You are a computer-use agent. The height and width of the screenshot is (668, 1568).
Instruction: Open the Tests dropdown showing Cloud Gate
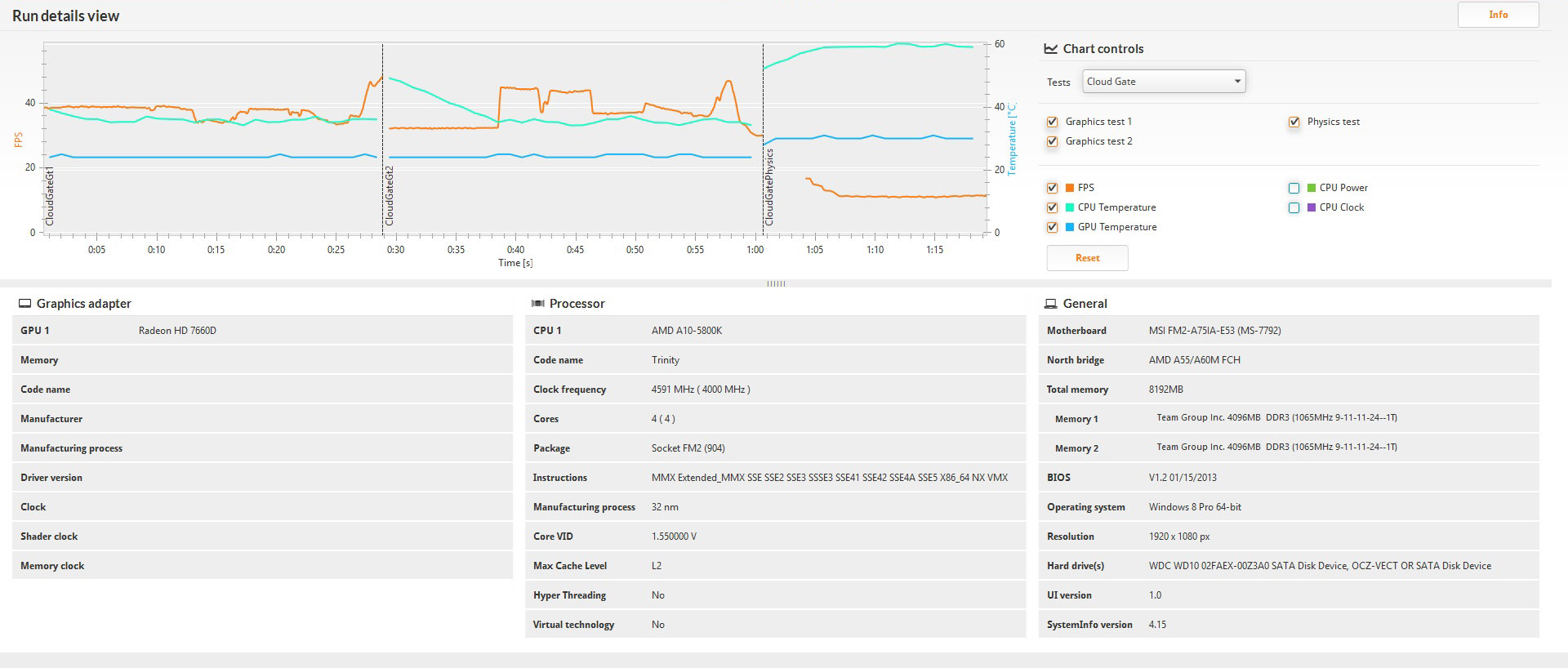(x=1163, y=82)
